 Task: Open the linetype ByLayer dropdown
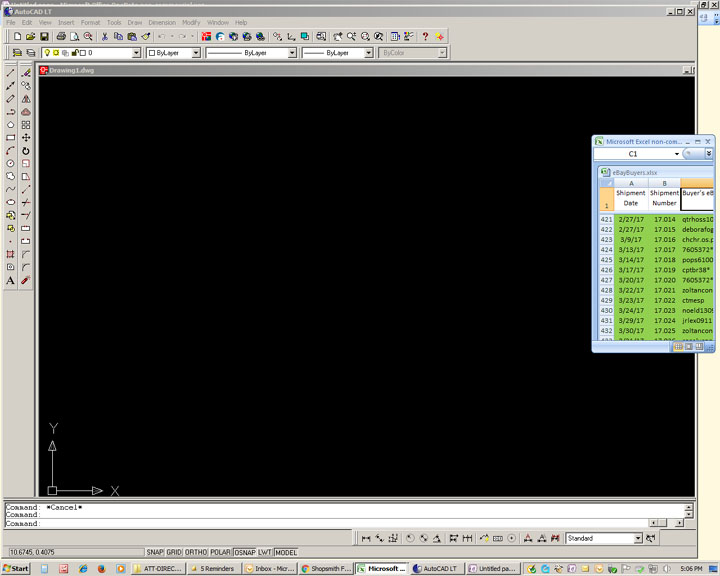click(292, 53)
